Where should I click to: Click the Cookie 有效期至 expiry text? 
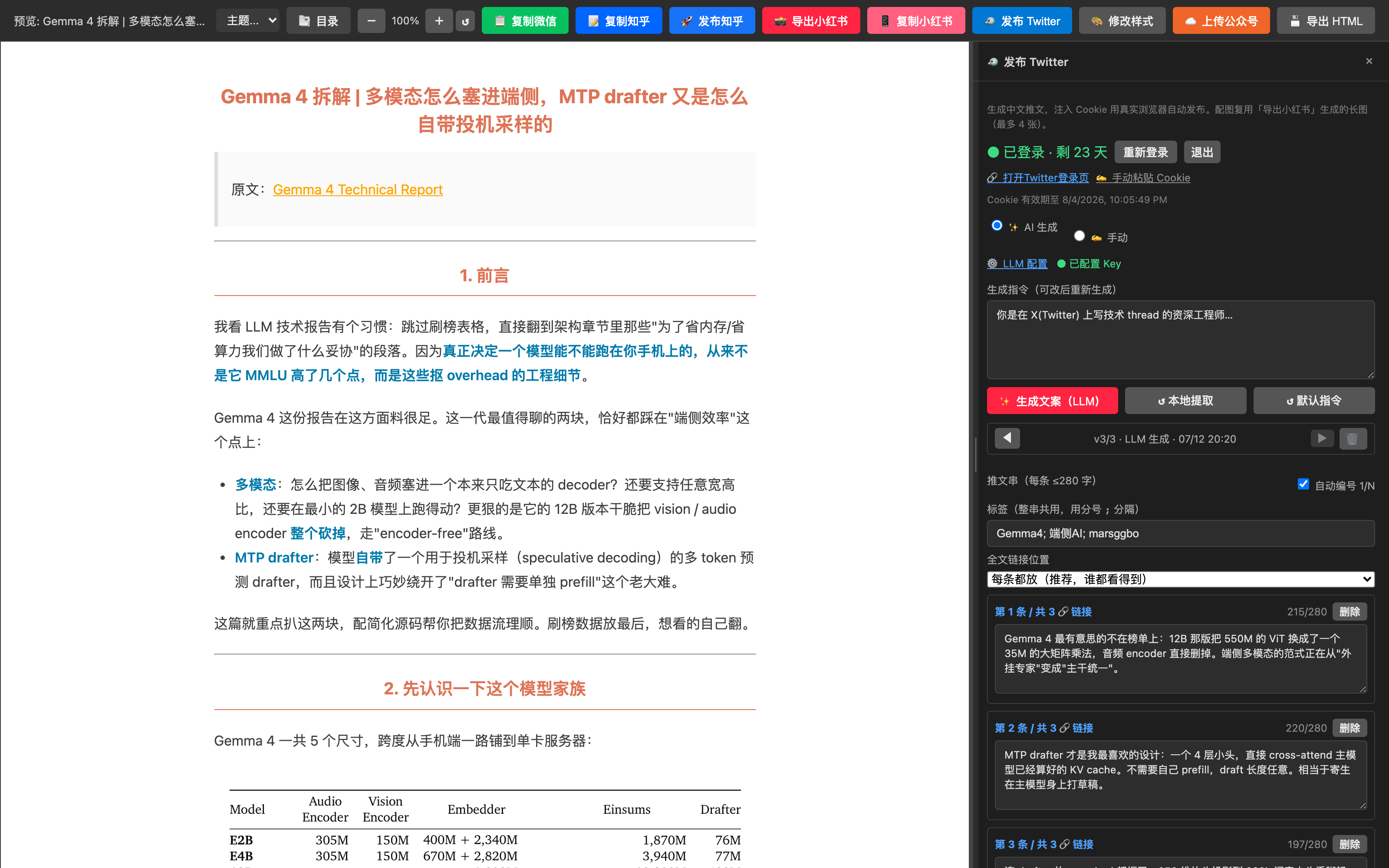[x=1077, y=201]
